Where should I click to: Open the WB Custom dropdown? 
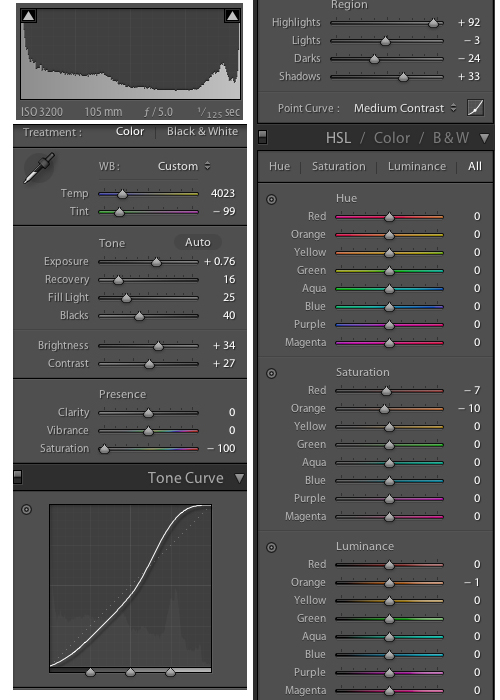(x=184, y=166)
